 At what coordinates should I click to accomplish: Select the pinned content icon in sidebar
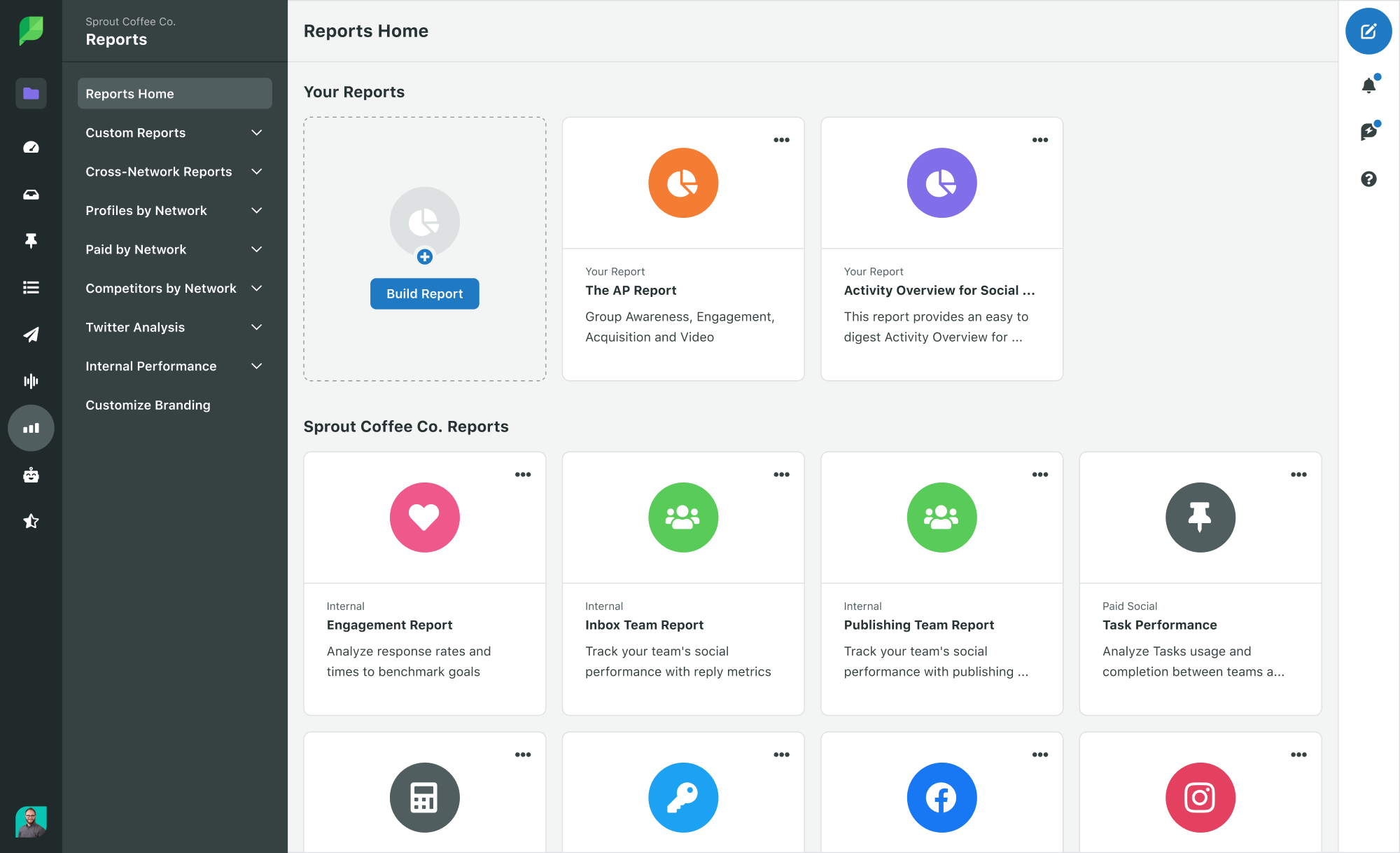(31, 240)
